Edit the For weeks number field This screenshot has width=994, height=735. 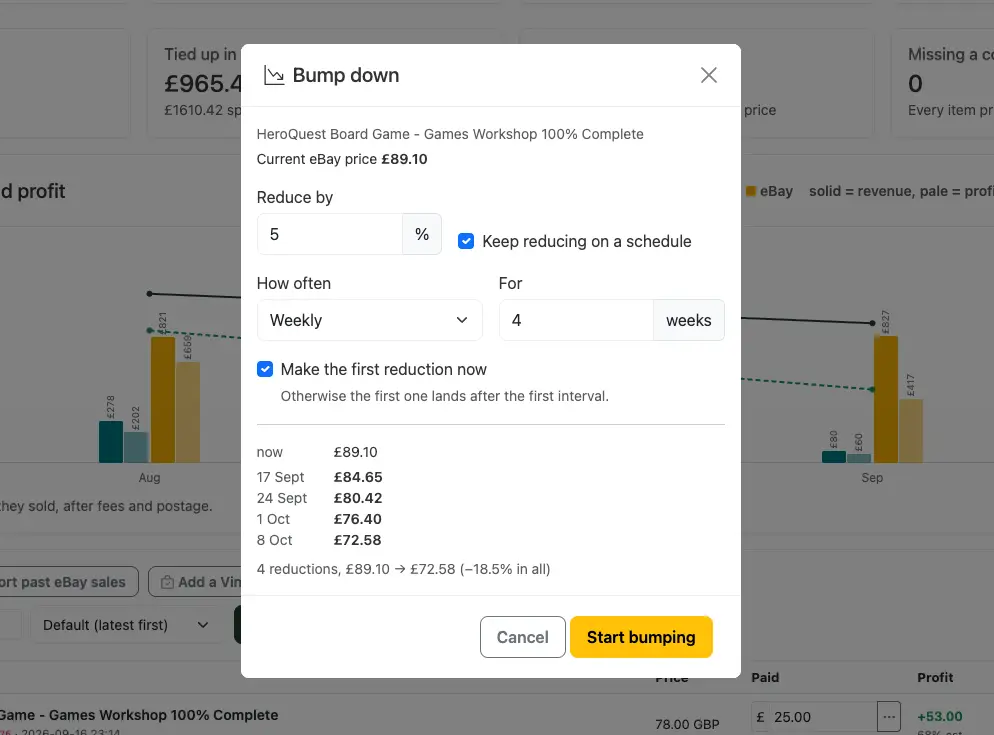point(576,320)
